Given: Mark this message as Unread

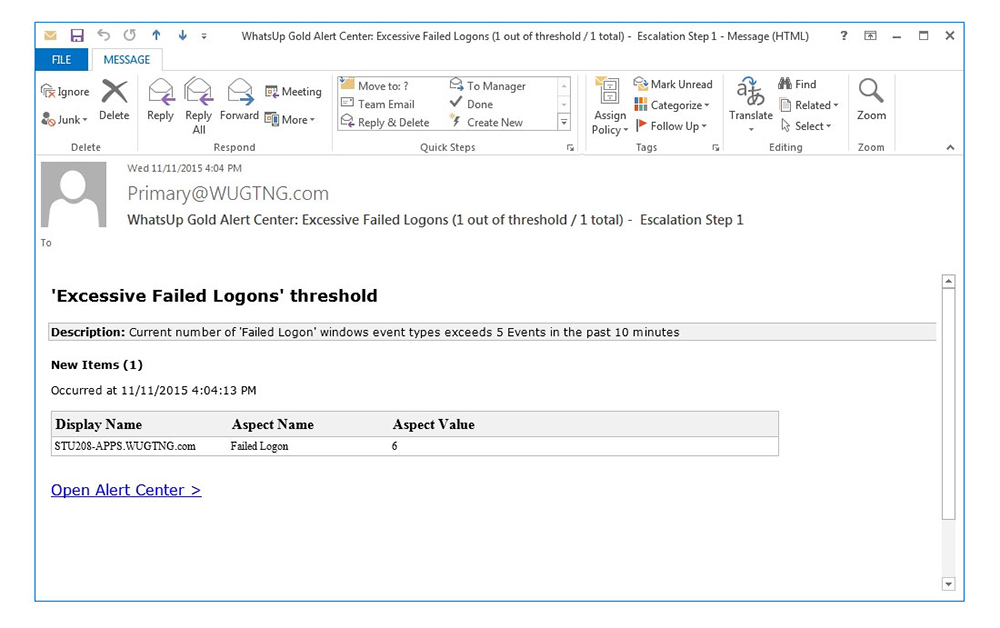Looking at the screenshot, I should point(673,84).
